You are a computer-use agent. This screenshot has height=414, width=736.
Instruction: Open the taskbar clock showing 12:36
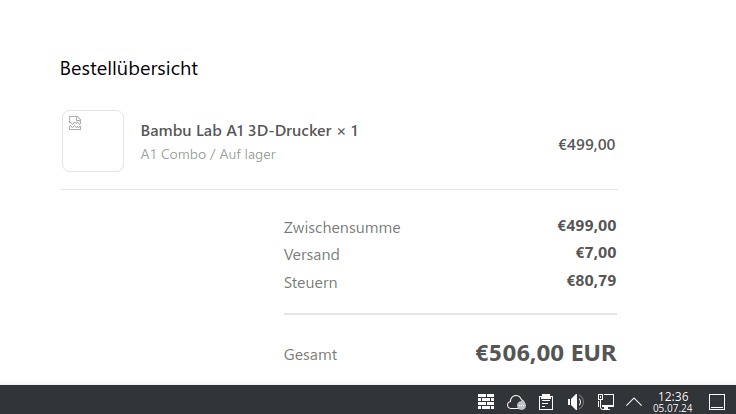point(672,401)
